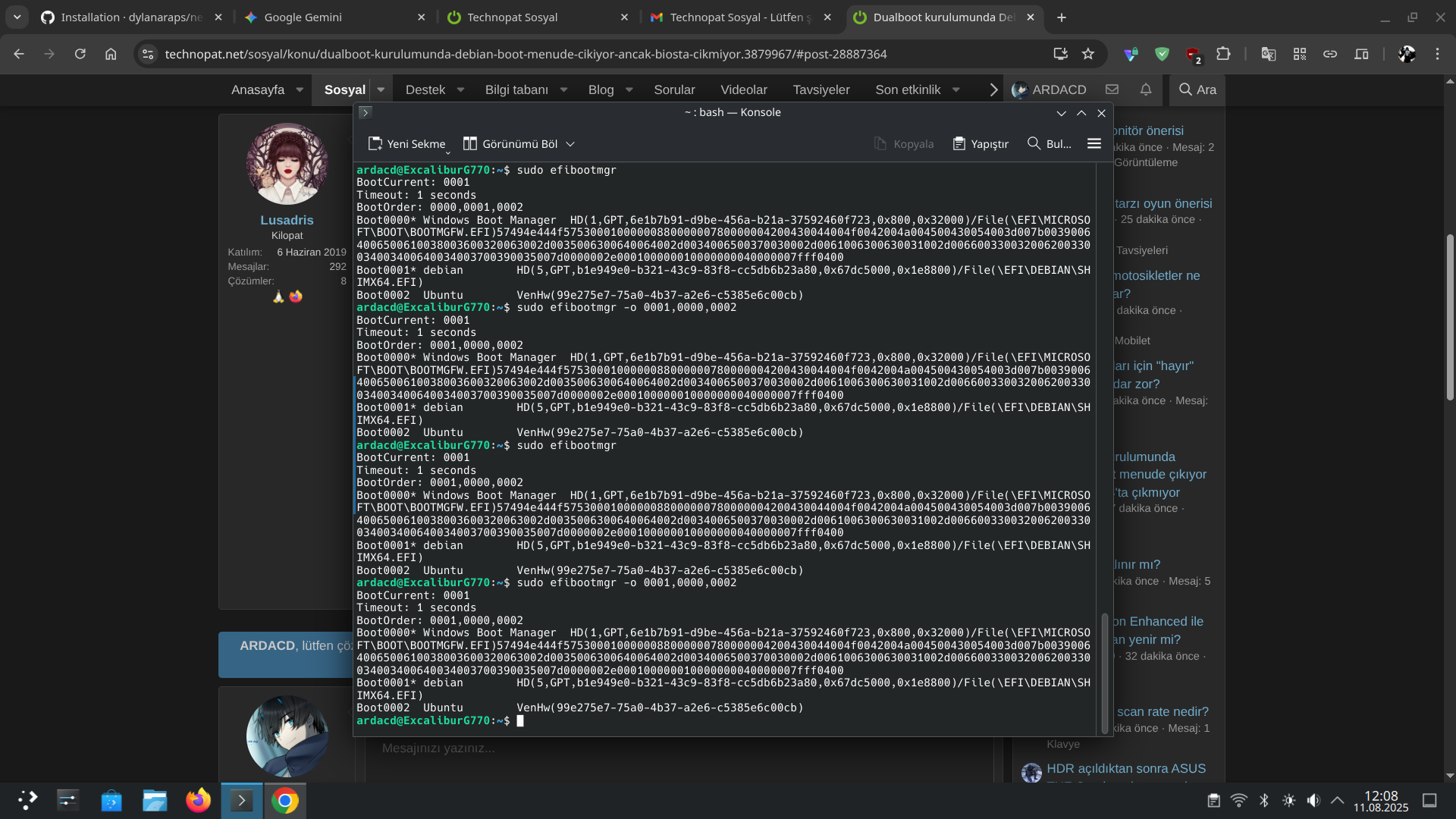The height and width of the screenshot is (819, 1456).
Task: Toggle Bluetooth tray icon
Action: (1263, 800)
